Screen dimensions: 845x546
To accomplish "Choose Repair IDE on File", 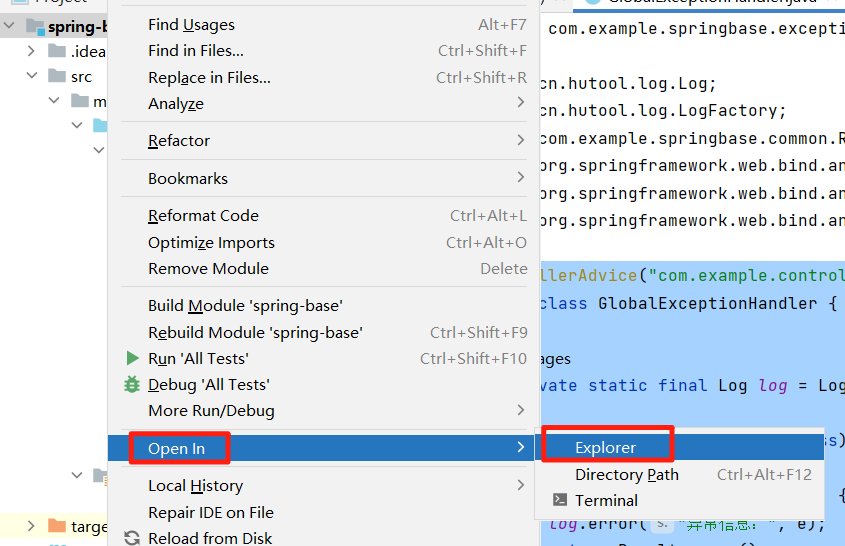I will pyautogui.click(x=324, y=512).
